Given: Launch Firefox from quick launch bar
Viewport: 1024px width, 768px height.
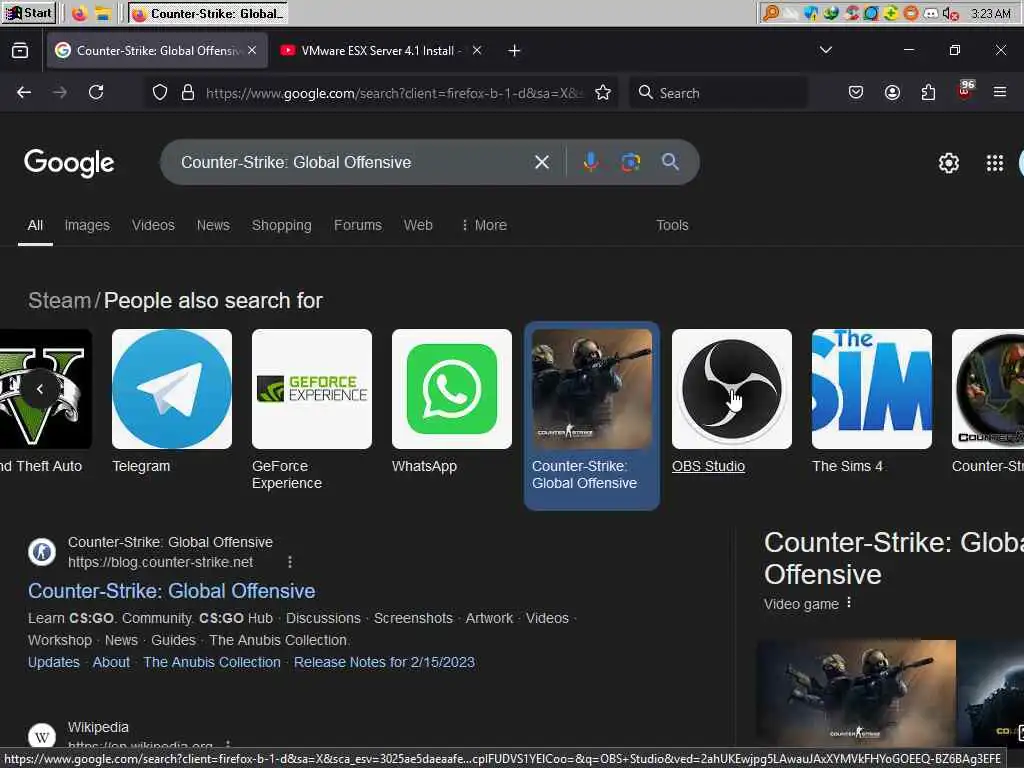Looking at the screenshot, I should [x=80, y=13].
